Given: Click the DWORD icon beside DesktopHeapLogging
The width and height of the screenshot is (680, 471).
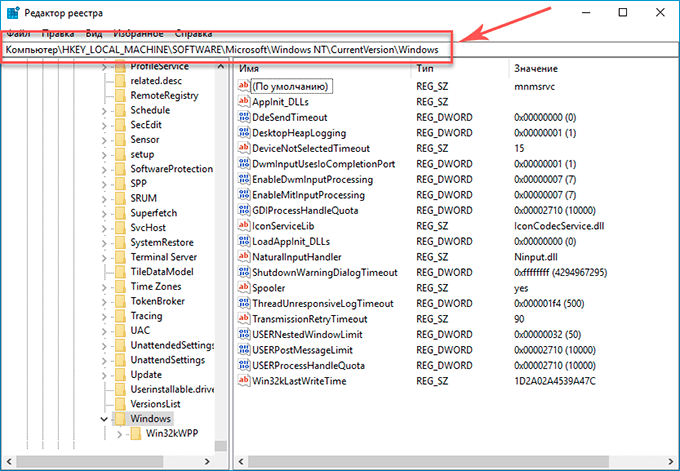Looking at the screenshot, I should point(244,133).
